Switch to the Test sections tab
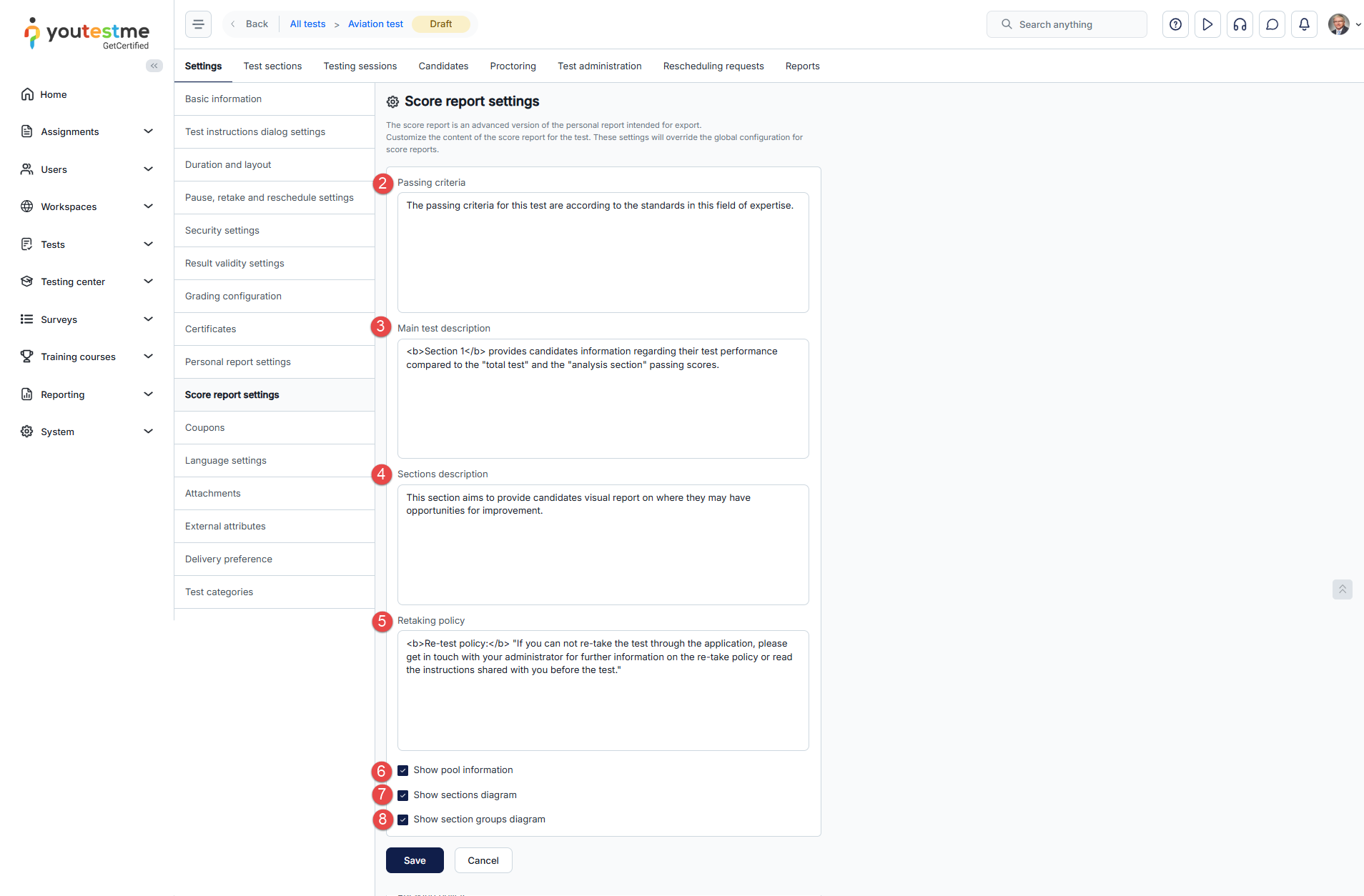 click(x=272, y=66)
